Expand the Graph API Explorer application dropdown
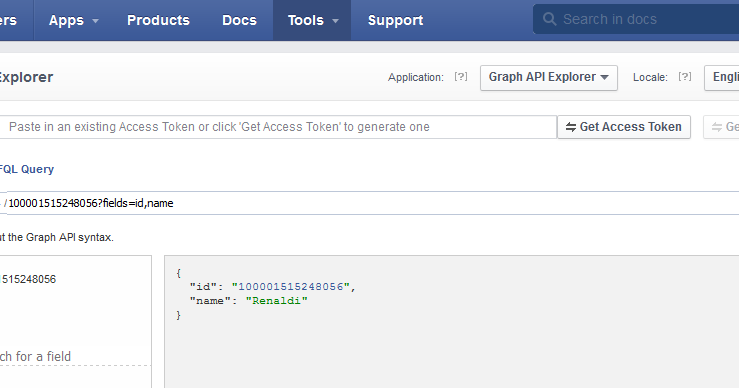The image size is (739, 388). coord(549,78)
